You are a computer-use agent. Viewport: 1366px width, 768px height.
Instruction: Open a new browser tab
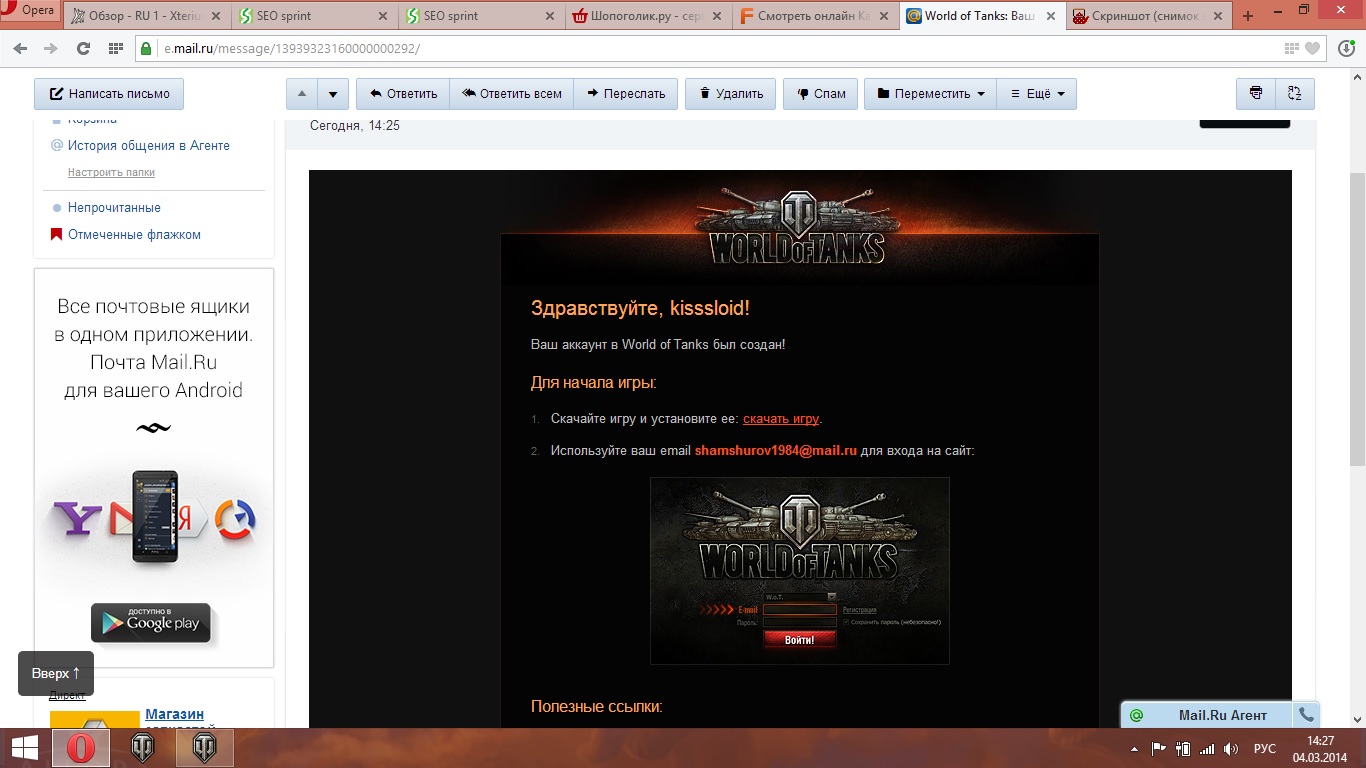click(x=1247, y=16)
